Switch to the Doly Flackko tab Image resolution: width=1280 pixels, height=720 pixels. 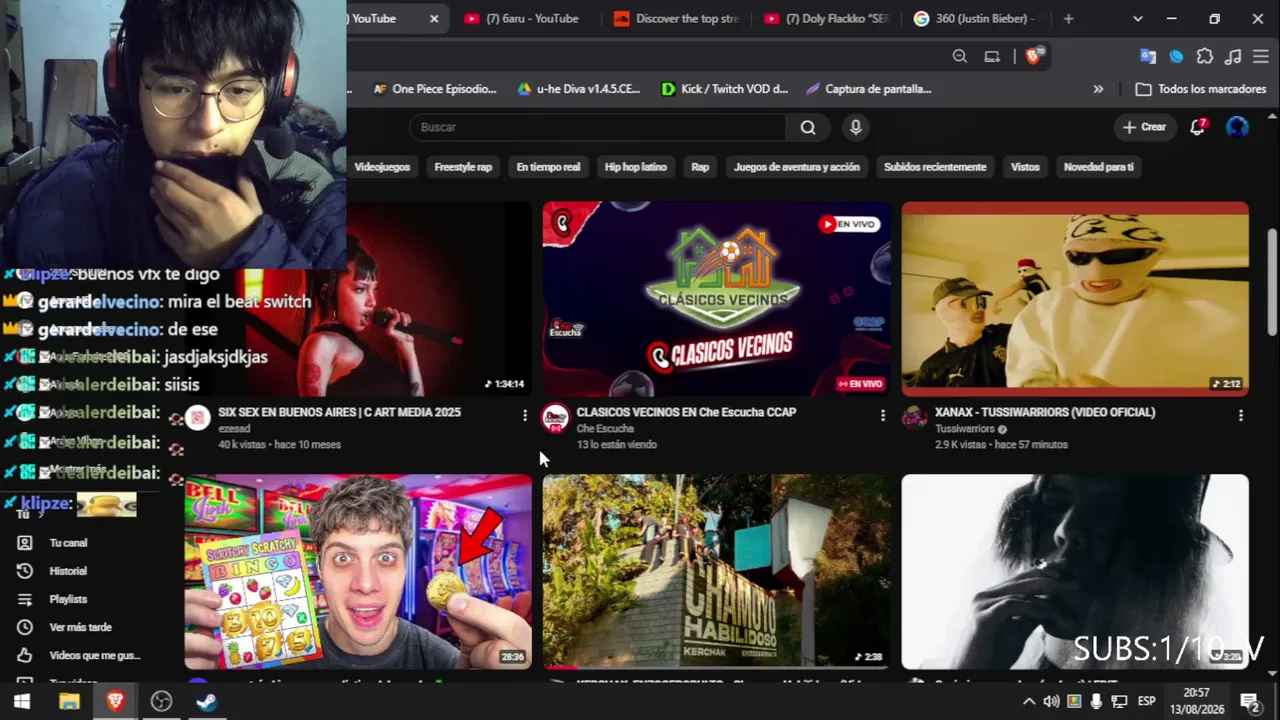(x=827, y=18)
